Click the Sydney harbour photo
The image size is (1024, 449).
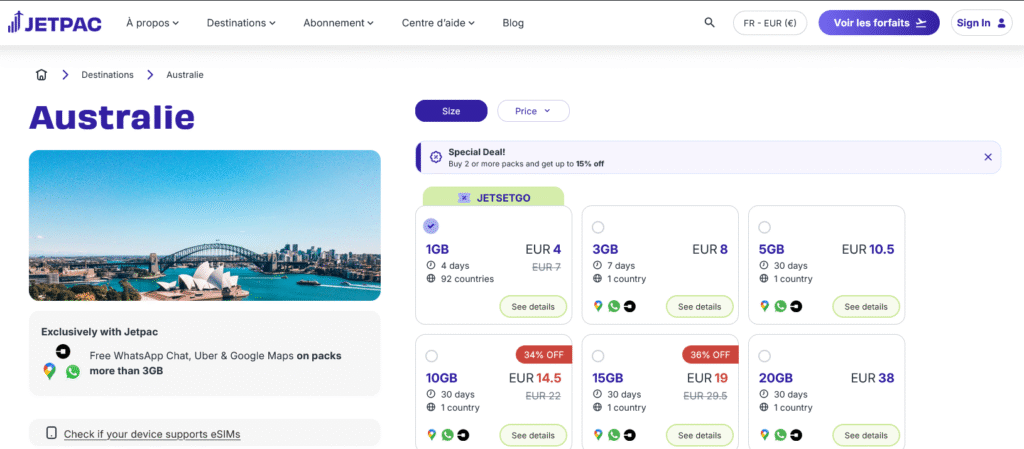point(204,226)
